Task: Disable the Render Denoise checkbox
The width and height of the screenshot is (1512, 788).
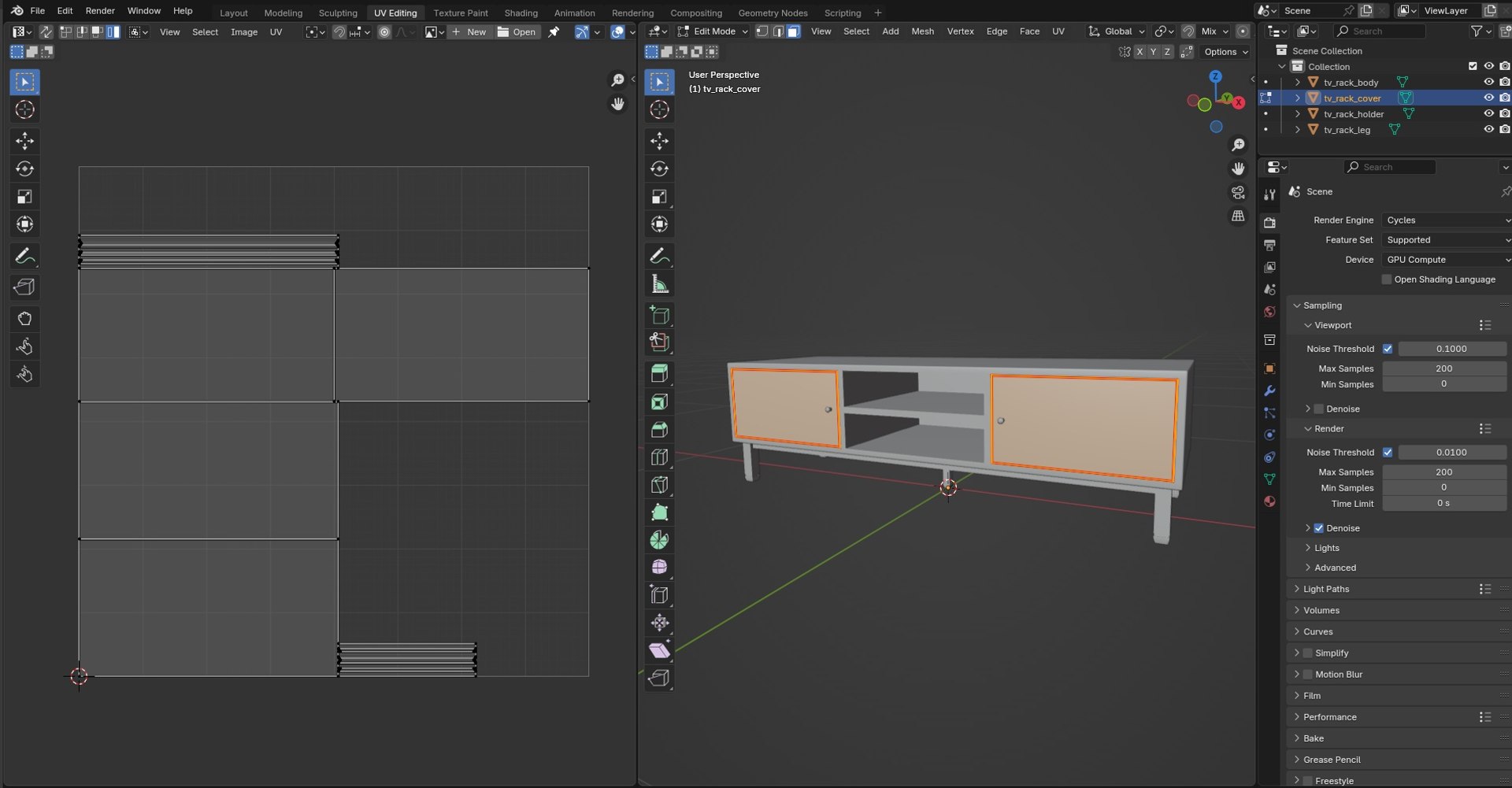Action: [1319, 528]
